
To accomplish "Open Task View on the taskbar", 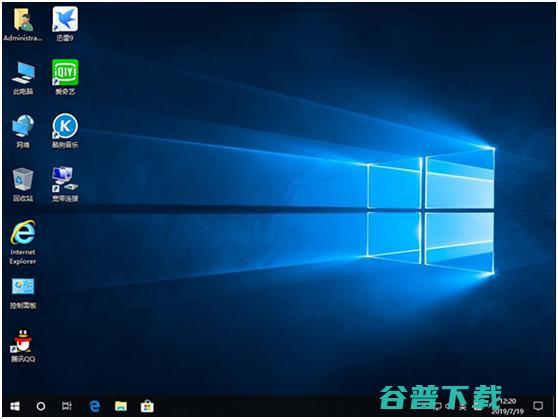I will pyautogui.click(x=67, y=406).
